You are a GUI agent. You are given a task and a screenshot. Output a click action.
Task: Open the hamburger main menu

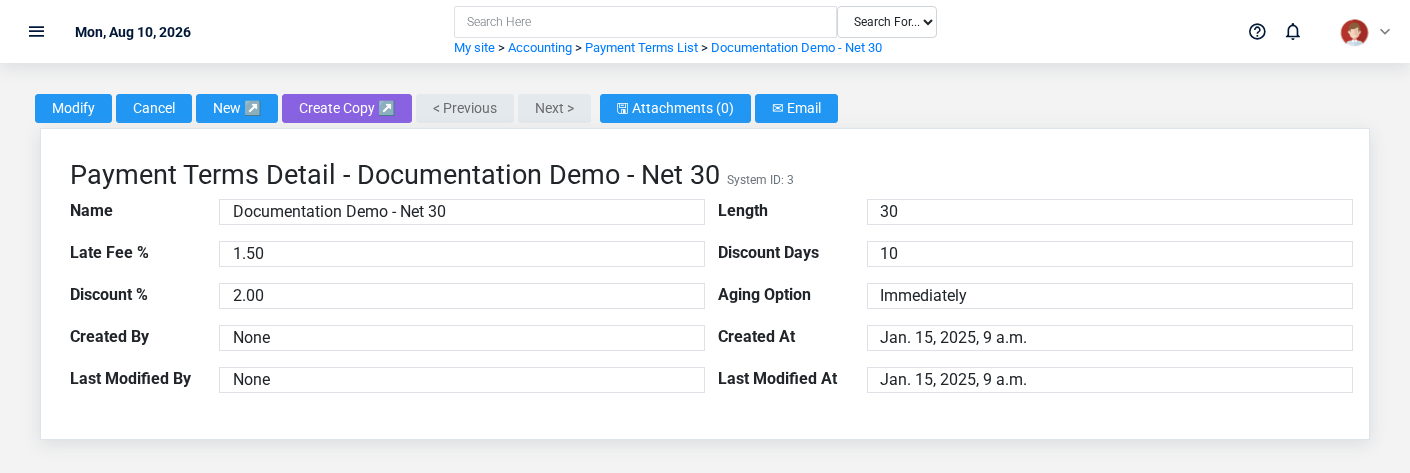[37, 31]
